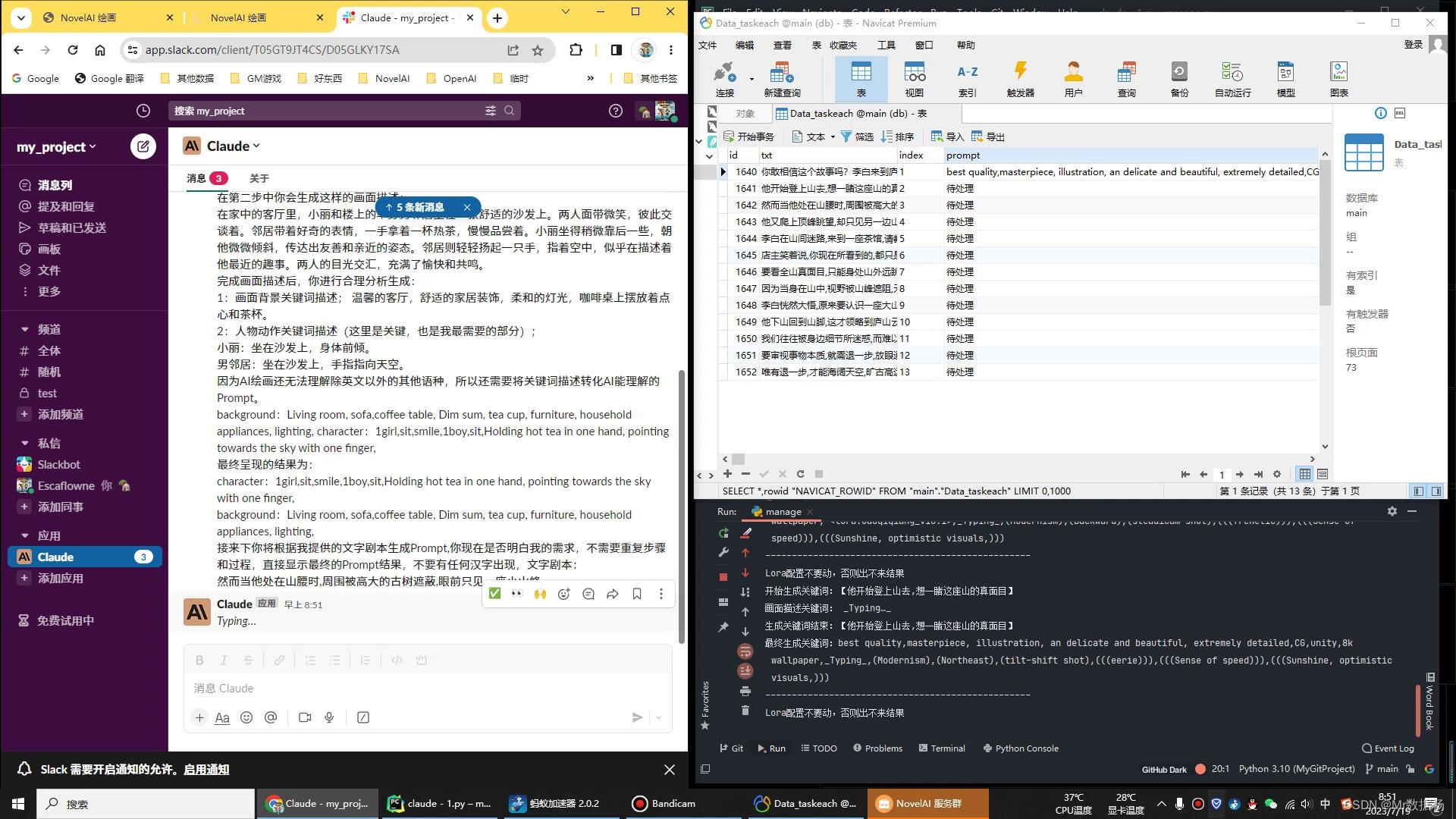Viewport: 1456px width, 819px height.
Task: Open Claude conversation header dropdown
Action: click(234, 146)
